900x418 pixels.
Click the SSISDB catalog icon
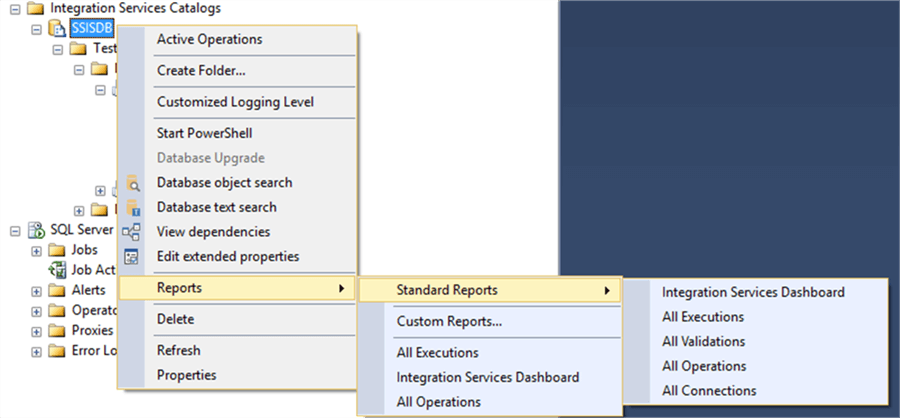(x=57, y=28)
